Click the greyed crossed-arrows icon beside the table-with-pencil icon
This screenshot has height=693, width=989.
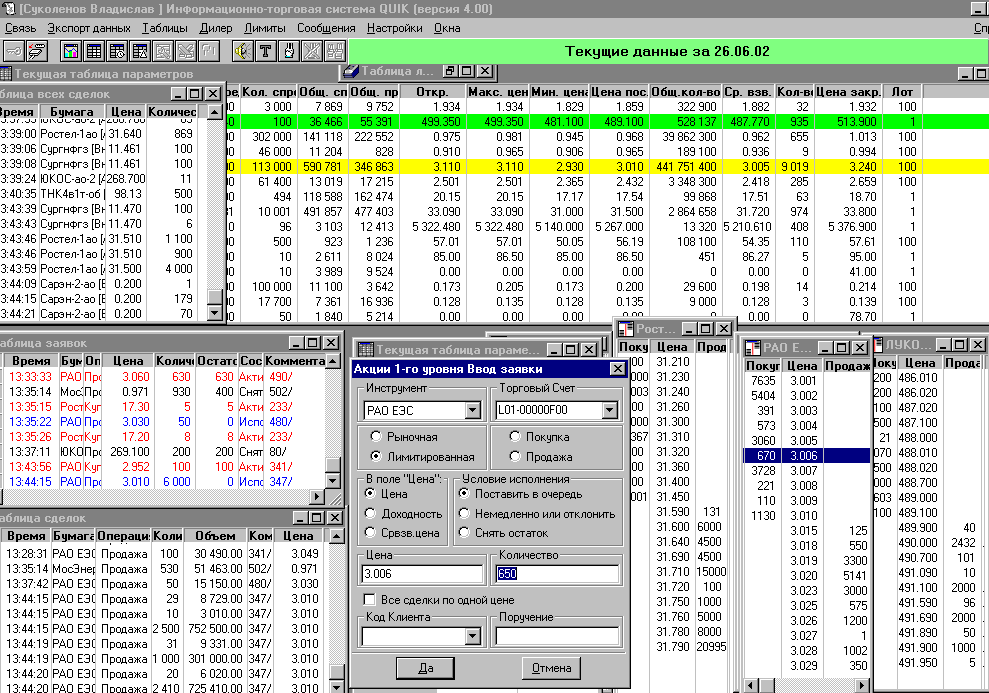186,50
